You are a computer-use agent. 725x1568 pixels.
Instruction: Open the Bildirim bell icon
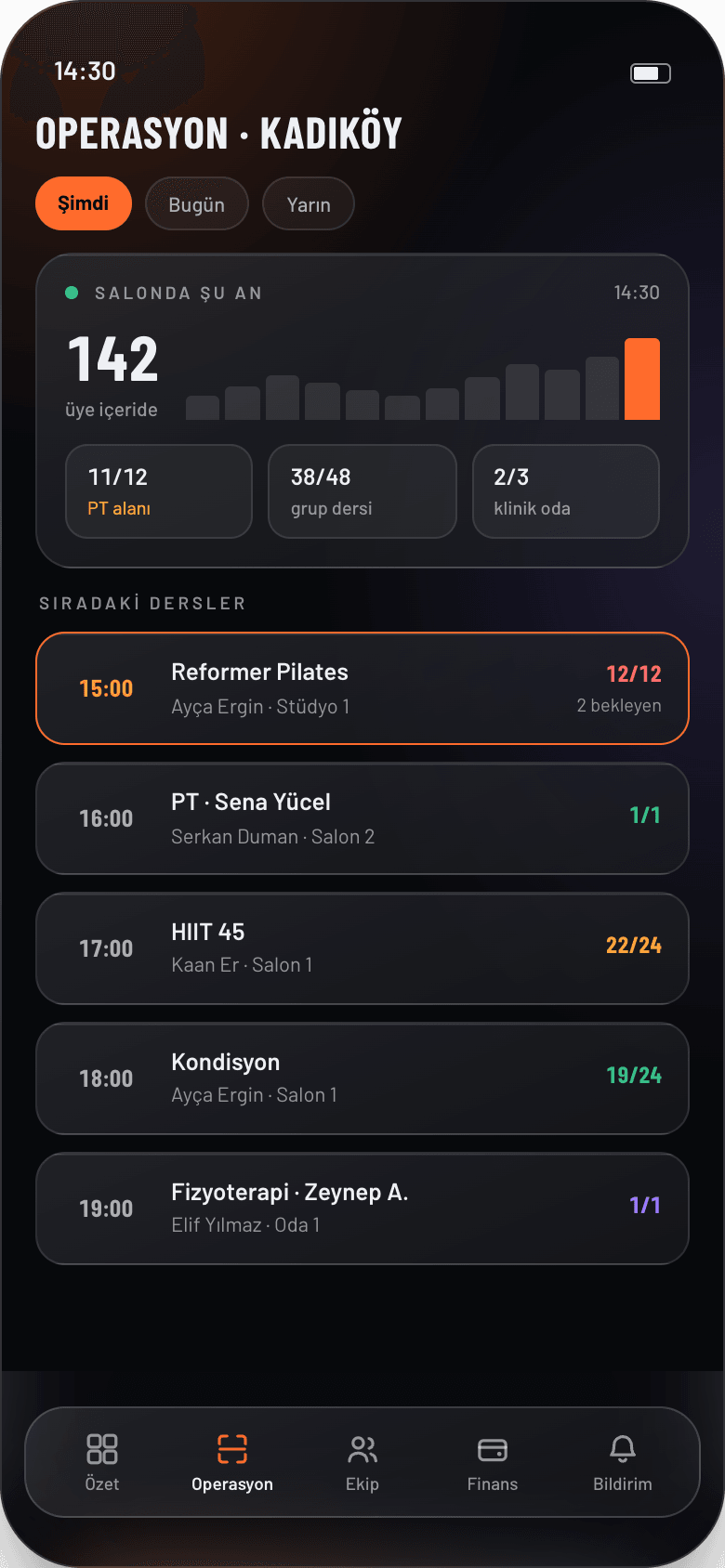[623, 1449]
